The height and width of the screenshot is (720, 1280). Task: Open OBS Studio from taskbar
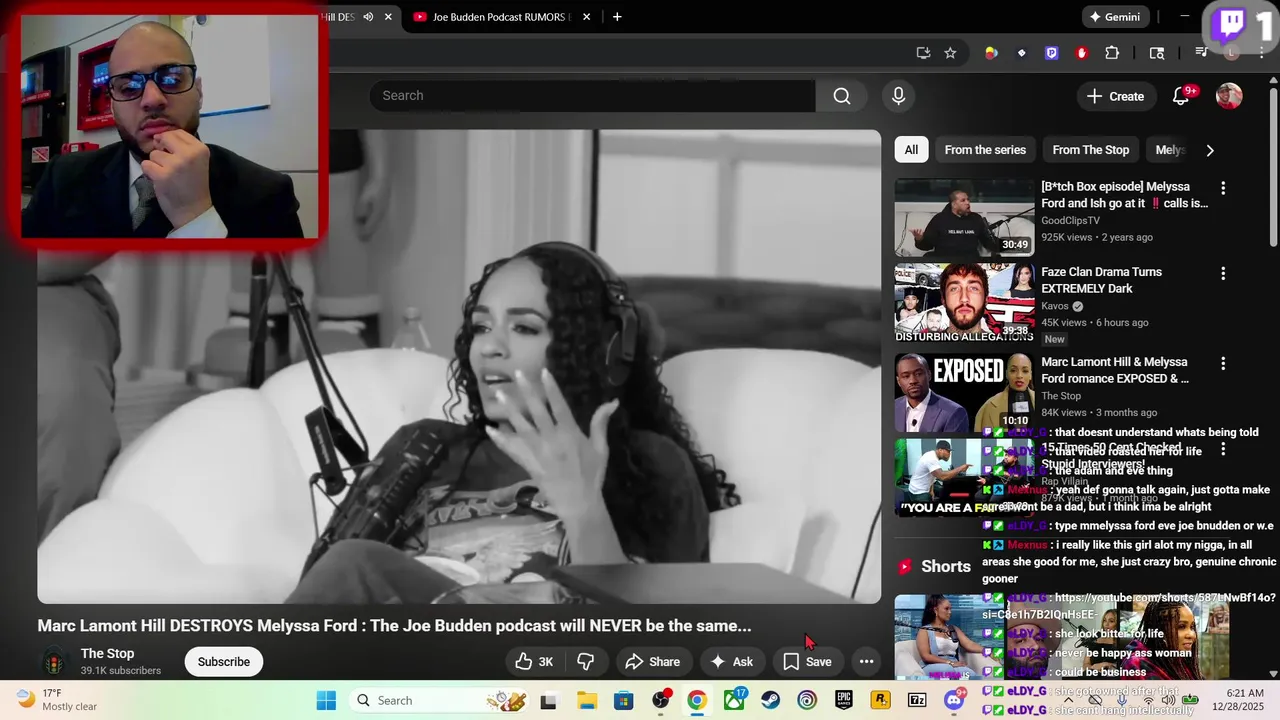coord(660,700)
